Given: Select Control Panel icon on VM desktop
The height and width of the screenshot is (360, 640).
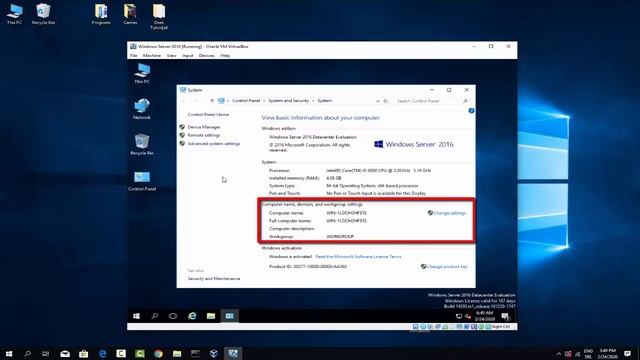Looking at the screenshot, I should point(142,180).
